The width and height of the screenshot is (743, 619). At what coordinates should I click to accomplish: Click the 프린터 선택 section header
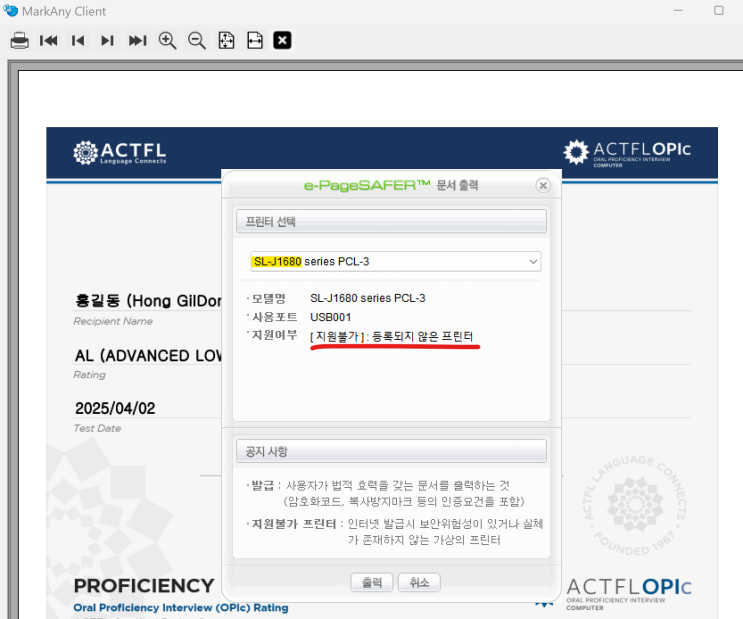391,221
